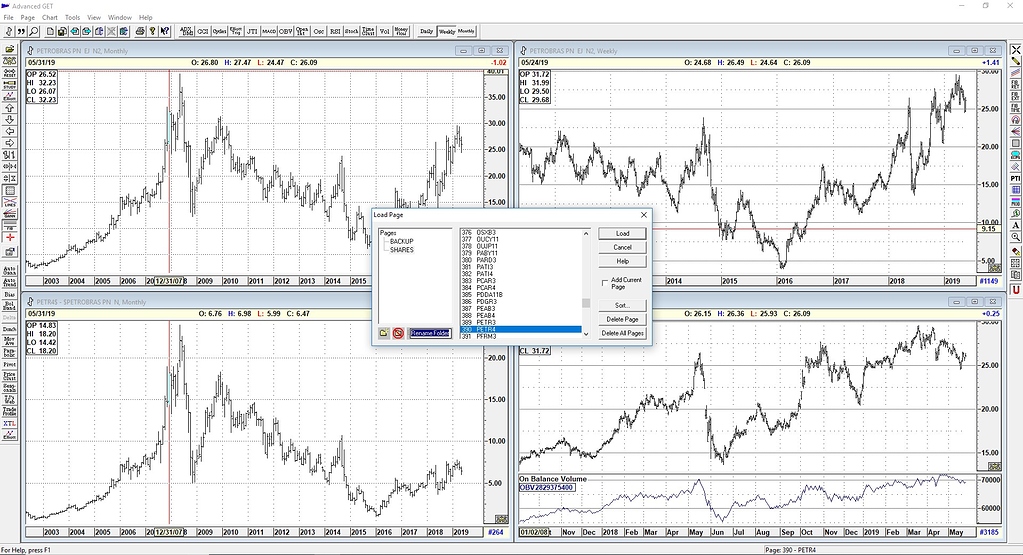
Task: Click the Sort... button
Action: coord(622,305)
